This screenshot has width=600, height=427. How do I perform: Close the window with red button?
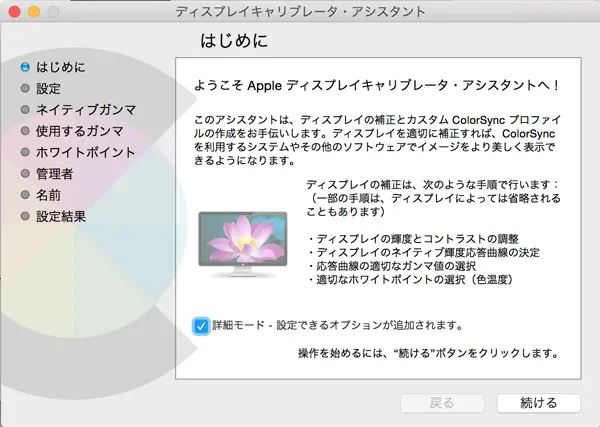tap(15, 11)
